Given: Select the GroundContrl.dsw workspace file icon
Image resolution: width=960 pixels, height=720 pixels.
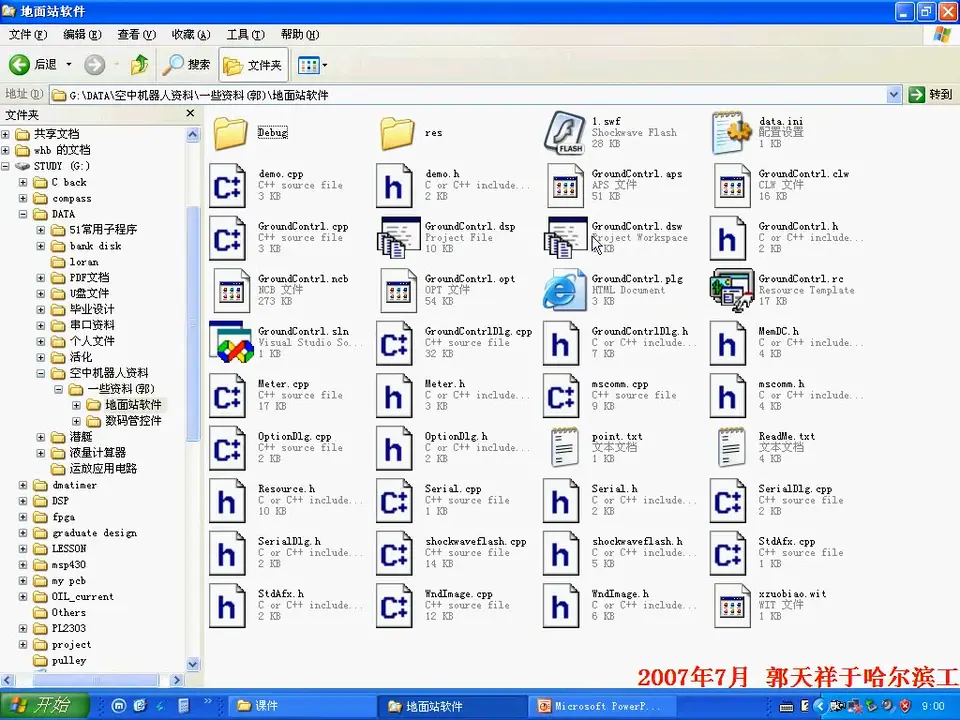Looking at the screenshot, I should click(565, 238).
